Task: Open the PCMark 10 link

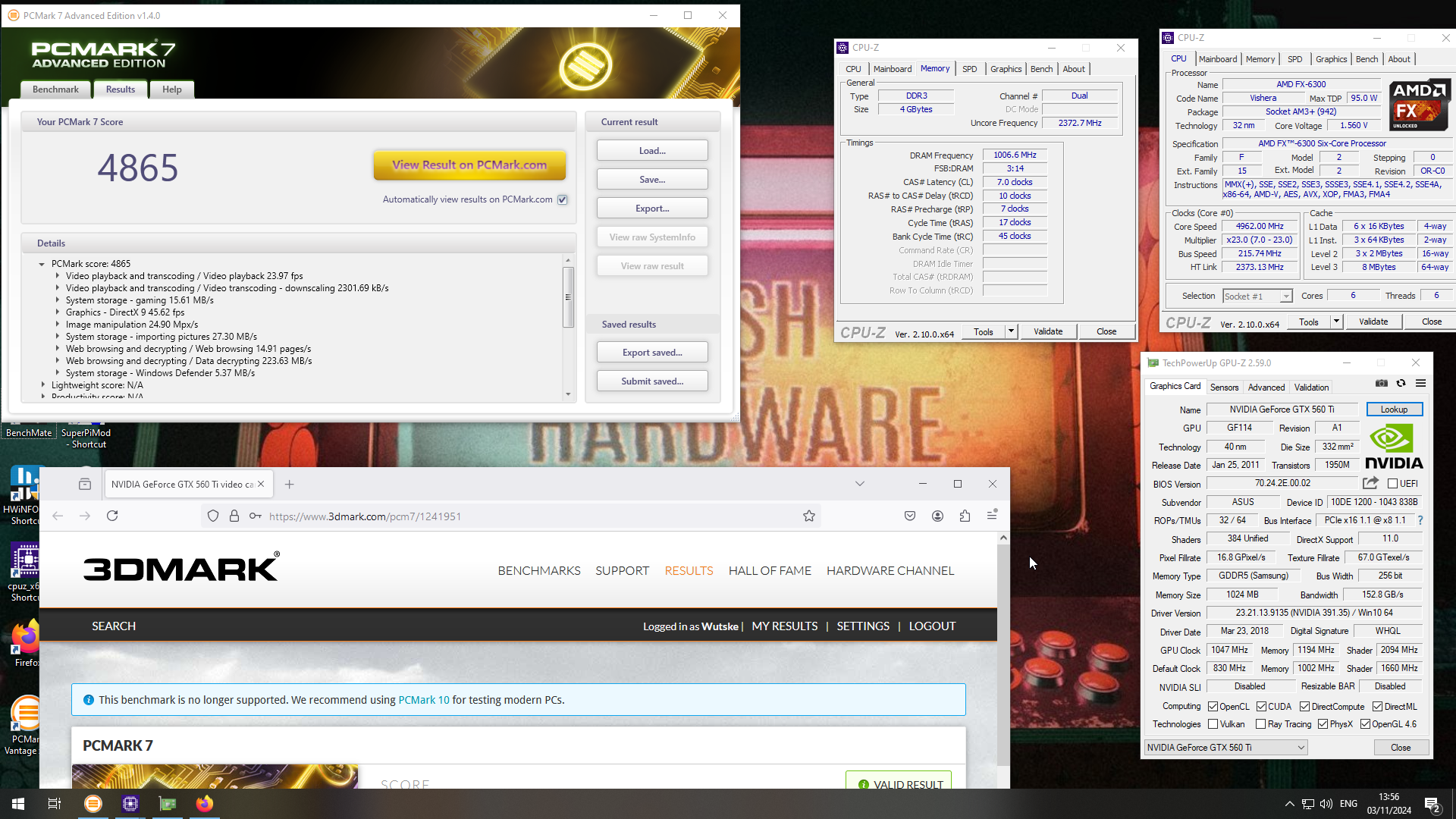Action: click(x=424, y=700)
